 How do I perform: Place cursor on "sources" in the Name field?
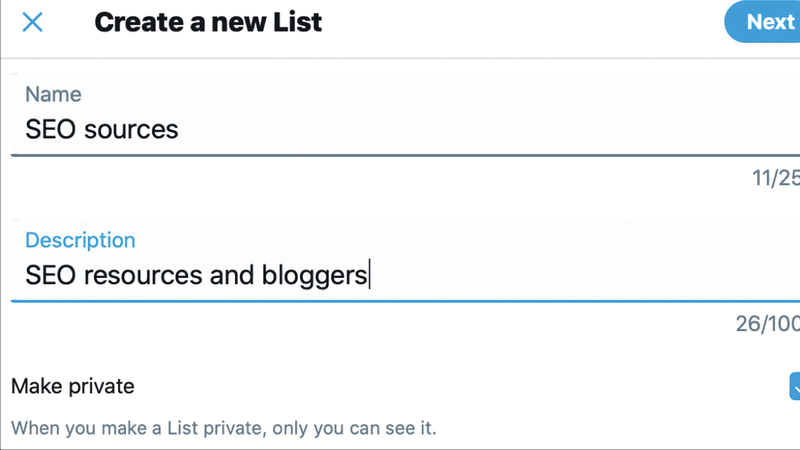[x=132, y=129]
